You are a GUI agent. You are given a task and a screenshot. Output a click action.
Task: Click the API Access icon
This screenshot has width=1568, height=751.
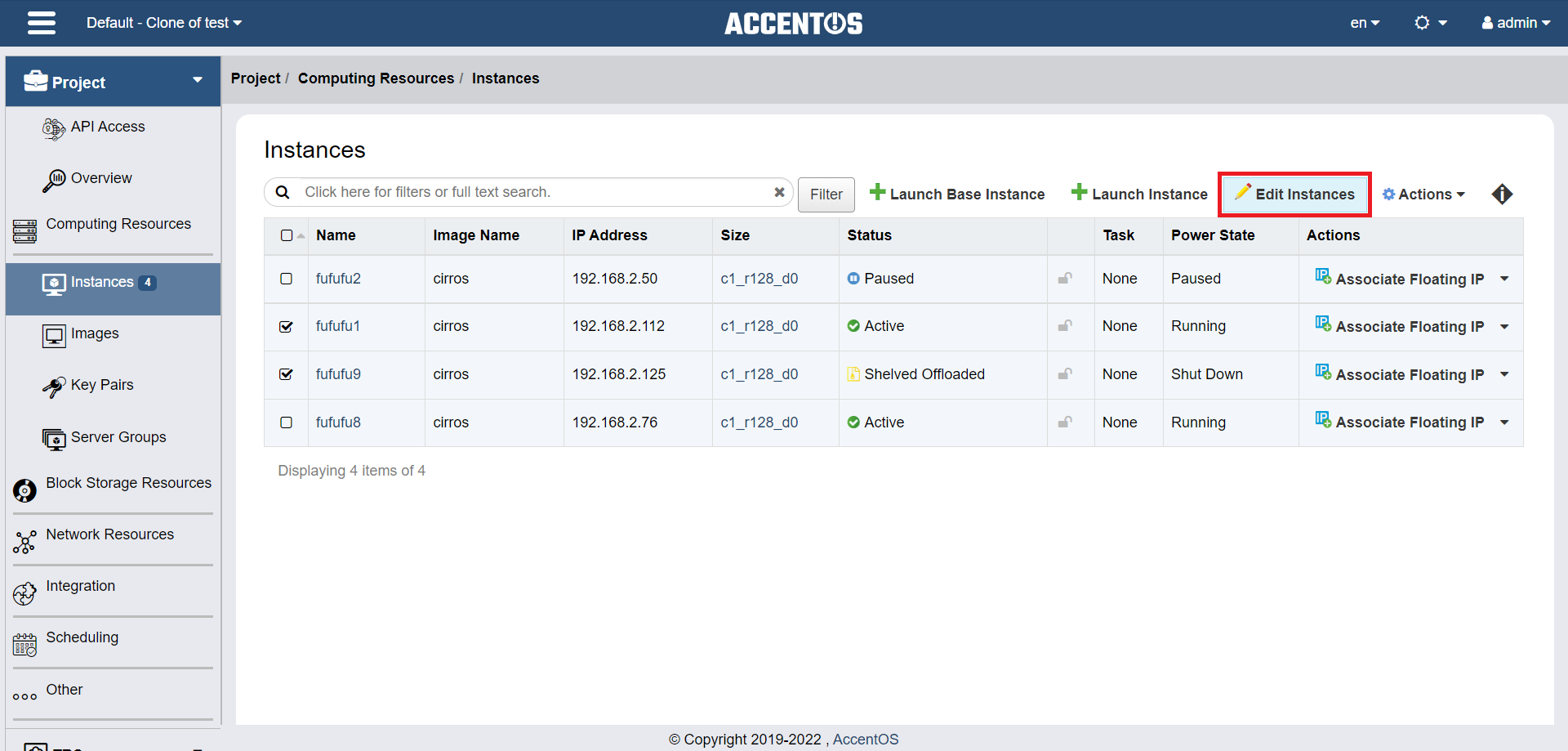[54, 128]
